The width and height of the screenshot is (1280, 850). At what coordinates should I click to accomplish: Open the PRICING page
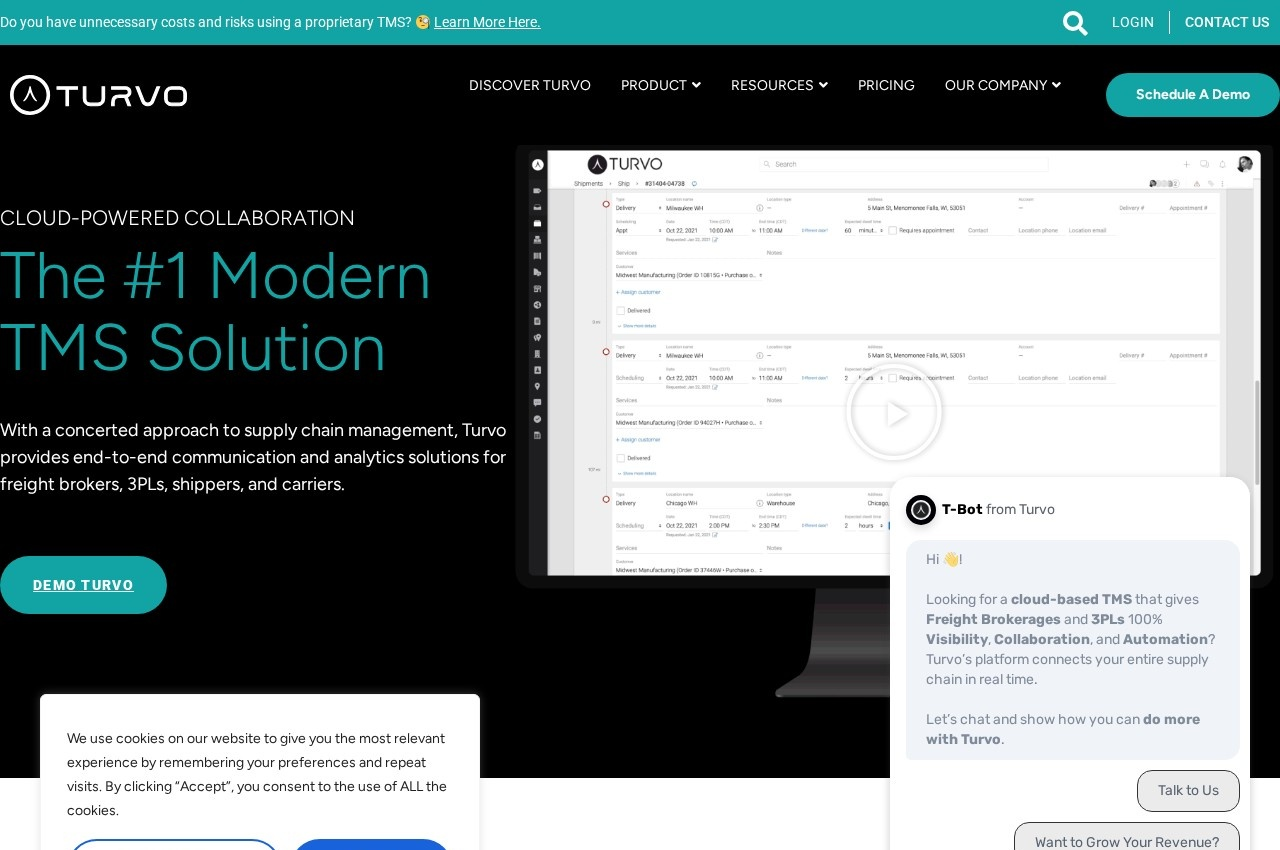(x=886, y=85)
